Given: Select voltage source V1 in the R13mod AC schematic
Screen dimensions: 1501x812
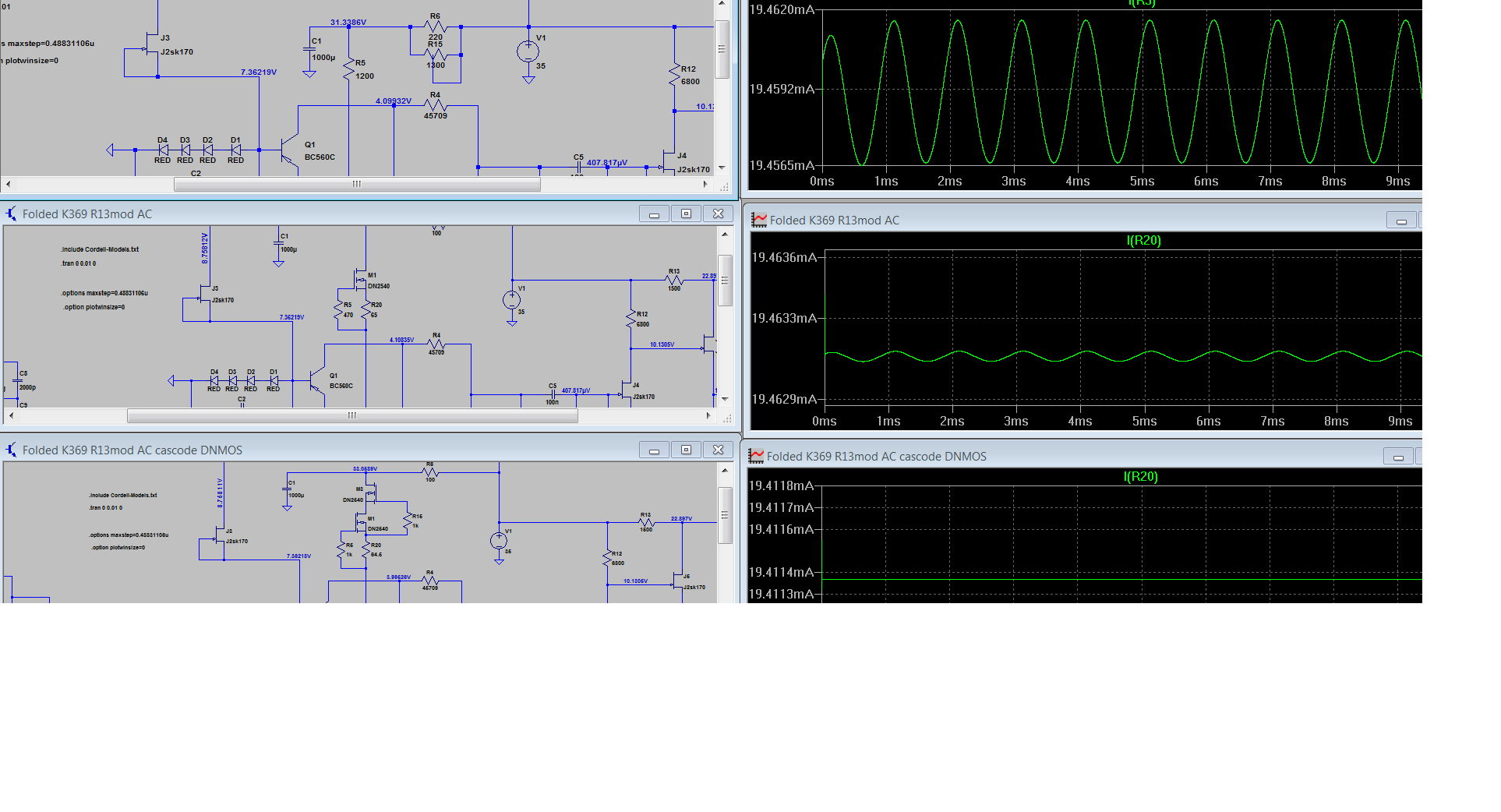Looking at the screenshot, I should click(x=512, y=300).
